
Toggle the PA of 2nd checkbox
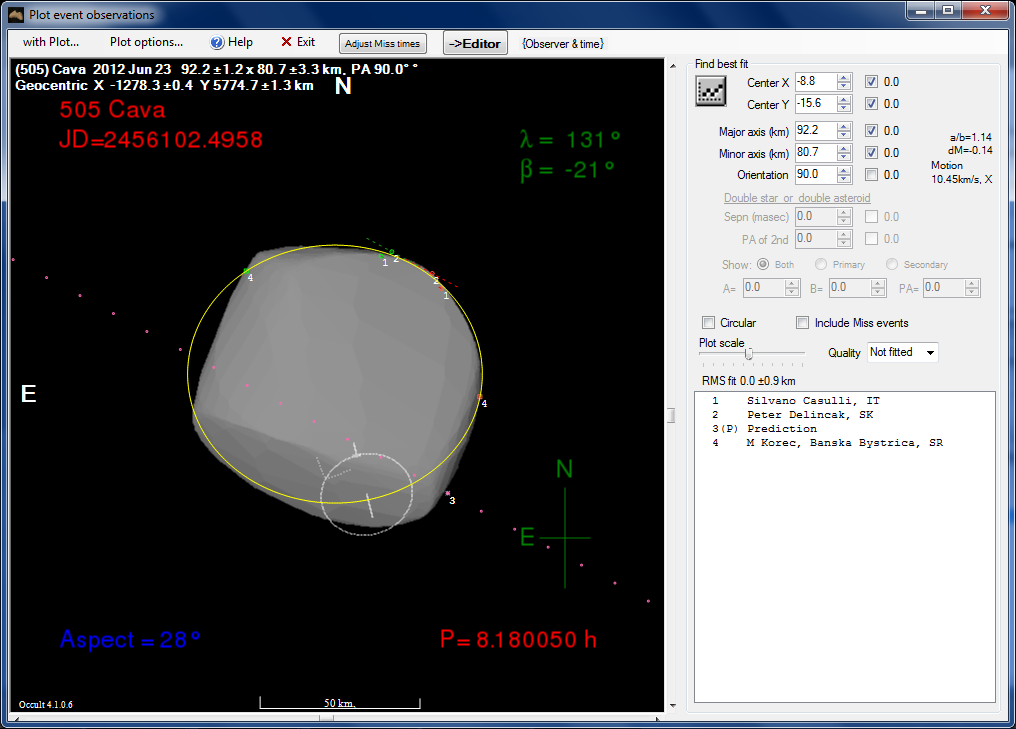pyautogui.click(x=872, y=238)
